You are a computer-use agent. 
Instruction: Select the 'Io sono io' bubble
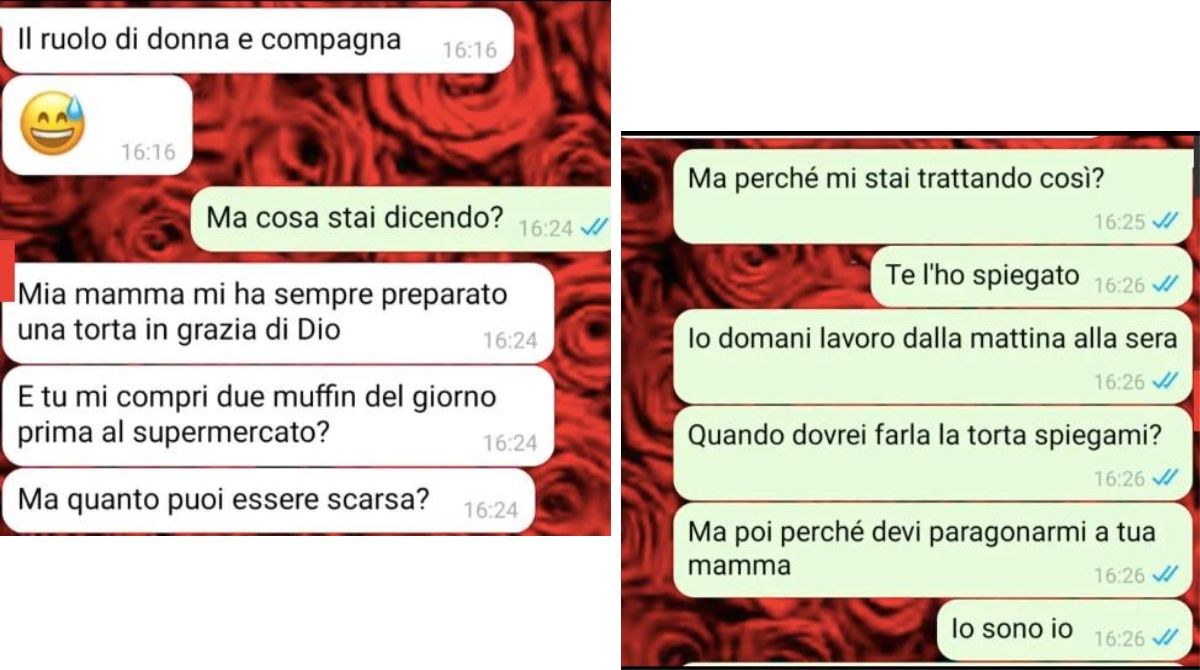click(1065, 630)
